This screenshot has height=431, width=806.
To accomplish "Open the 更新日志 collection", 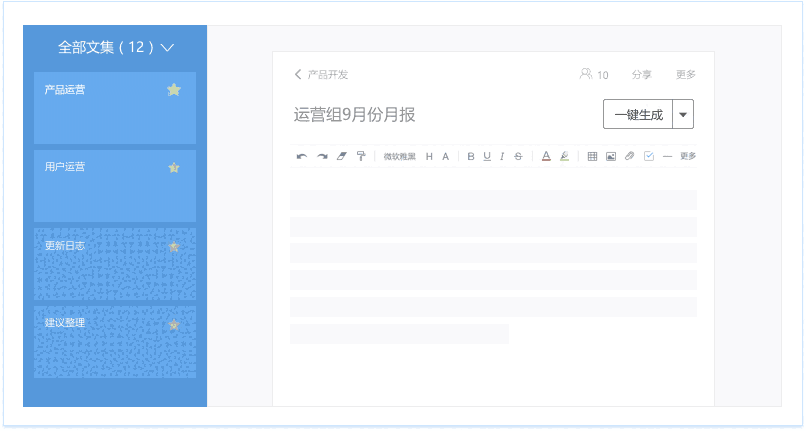I will (115, 264).
